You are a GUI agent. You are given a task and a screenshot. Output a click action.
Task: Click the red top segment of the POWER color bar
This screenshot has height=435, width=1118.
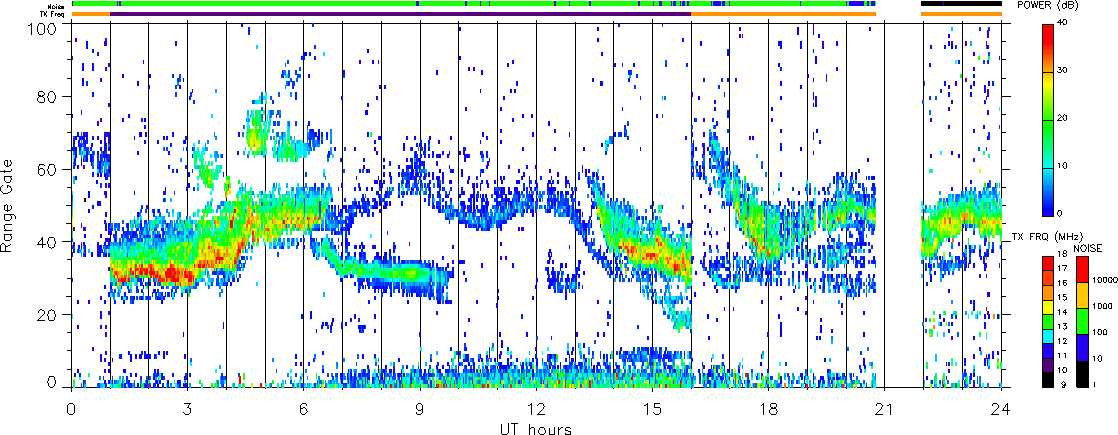(1048, 39)
